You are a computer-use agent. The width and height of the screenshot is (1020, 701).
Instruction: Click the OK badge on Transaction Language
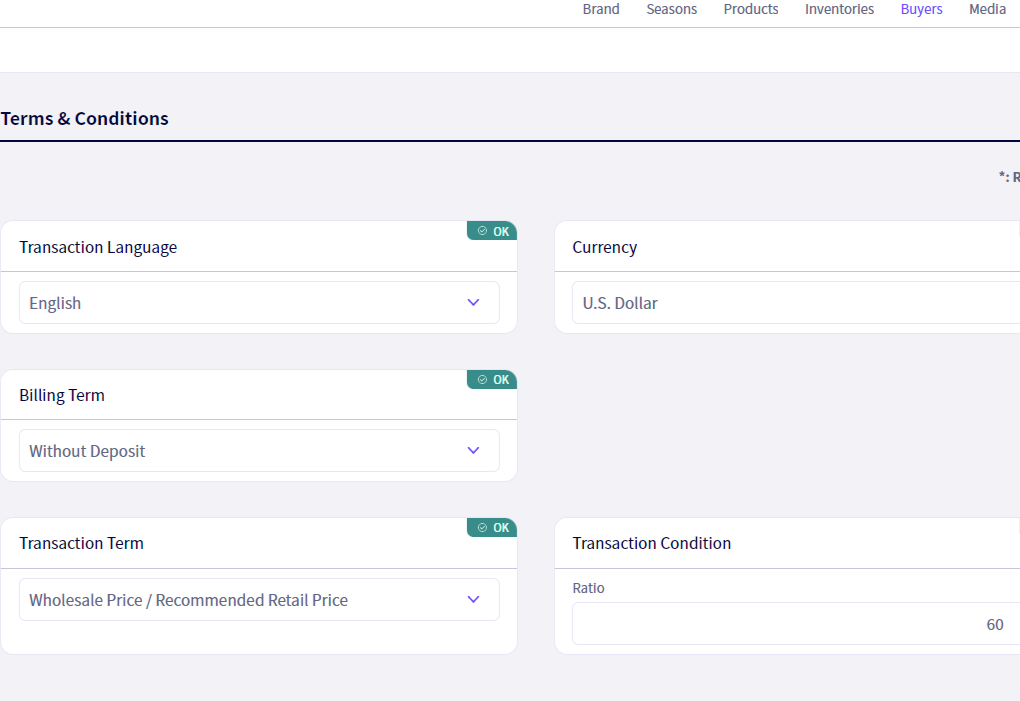pyautogui.click(x=492, y=231)
